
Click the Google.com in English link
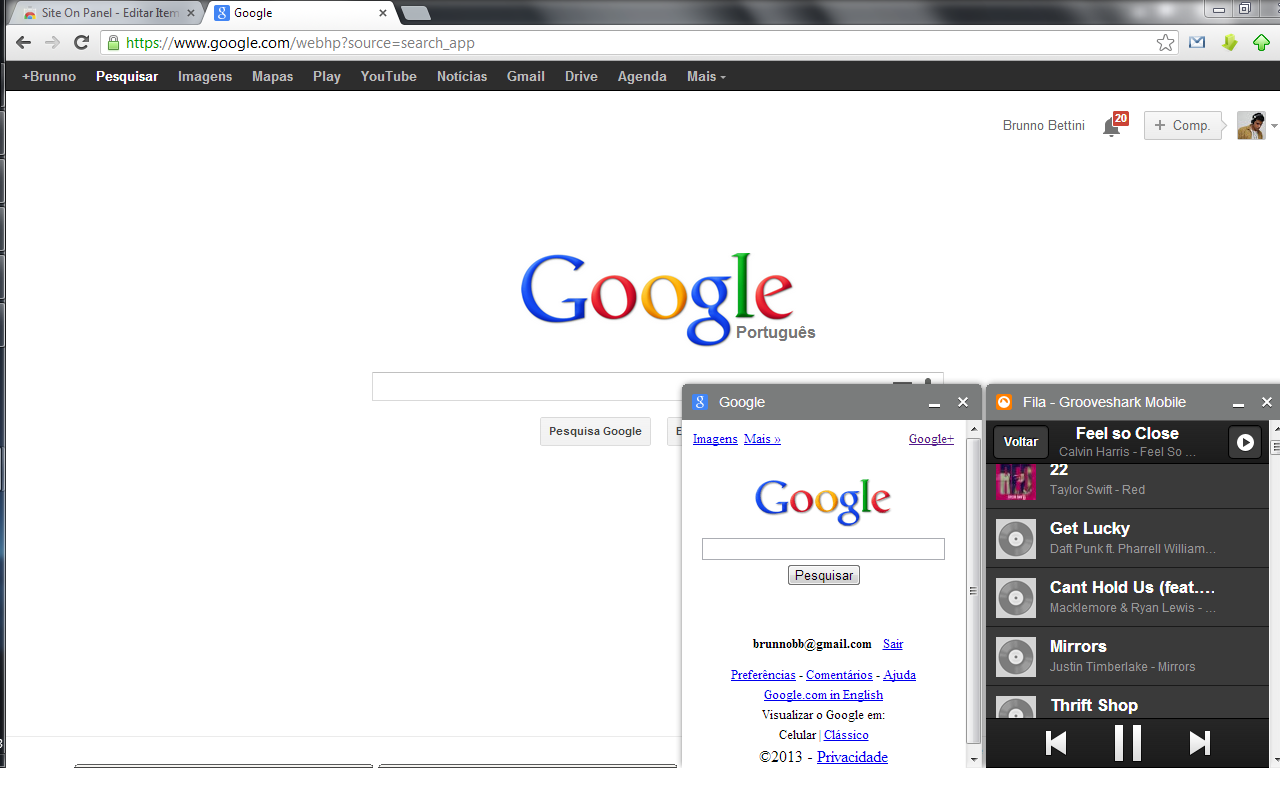pyautogui.click(x=823, y=695)
